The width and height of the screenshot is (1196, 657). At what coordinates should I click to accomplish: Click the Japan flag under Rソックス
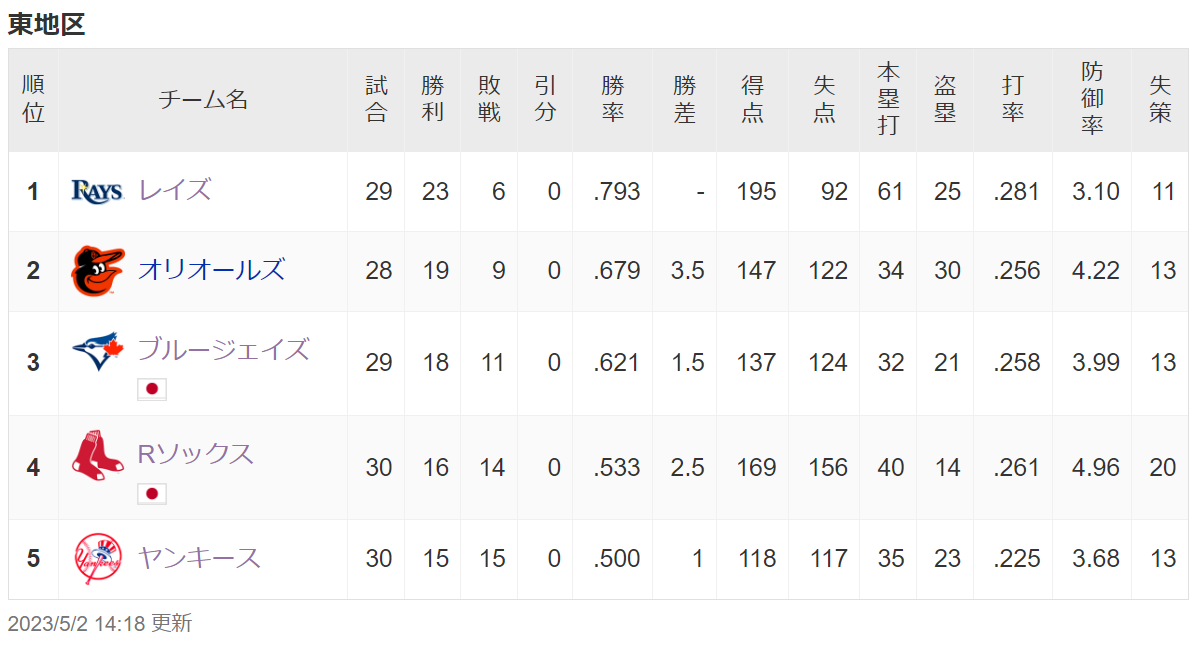click(x=152, y=494)
